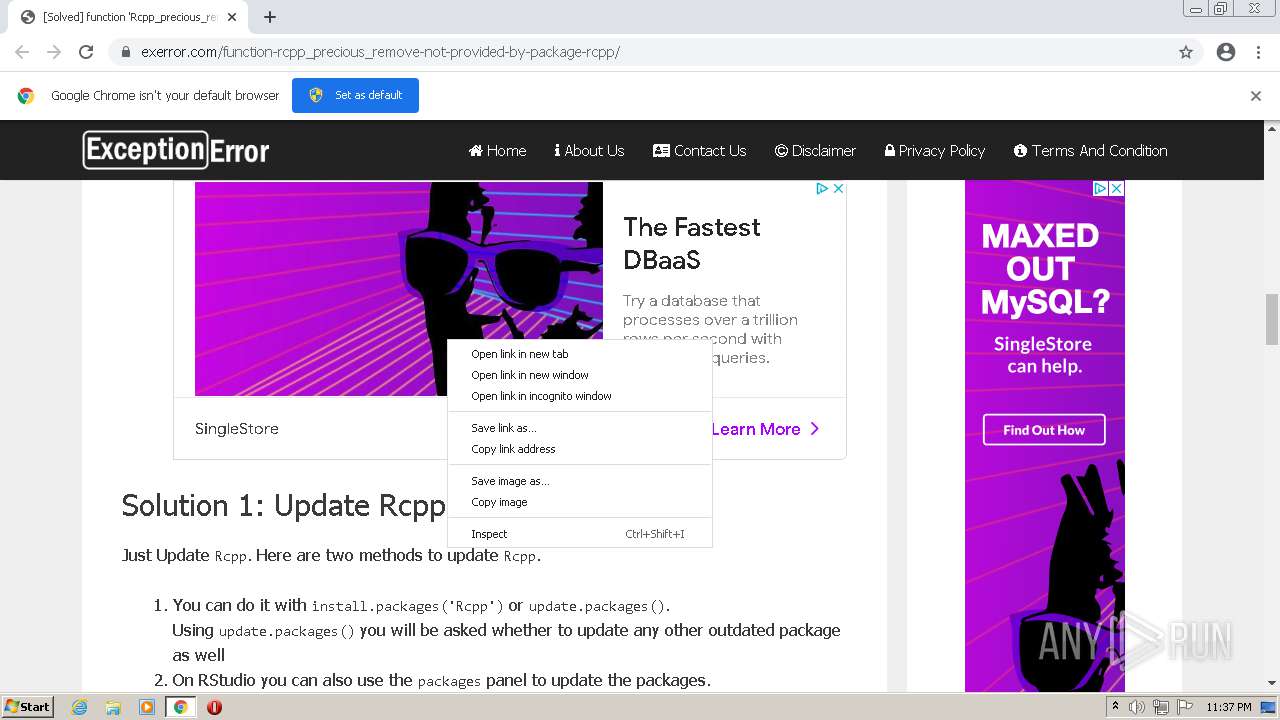Open Chrome's three-dot menu
The image size is (1280, 720).
point(1258,52)
